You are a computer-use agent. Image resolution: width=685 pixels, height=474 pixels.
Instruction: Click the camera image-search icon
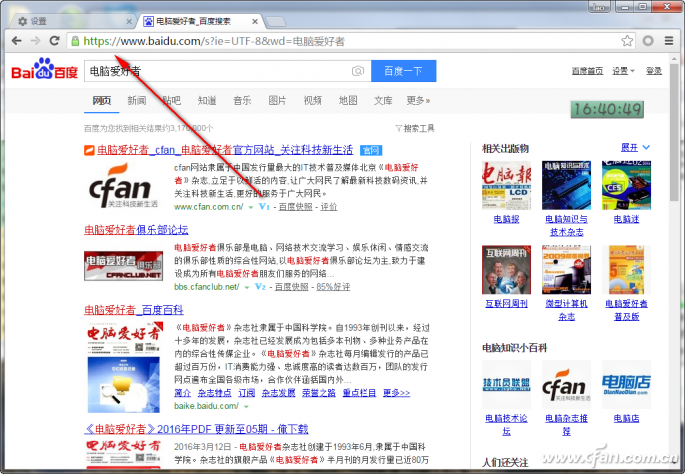[x=358, y=71]
